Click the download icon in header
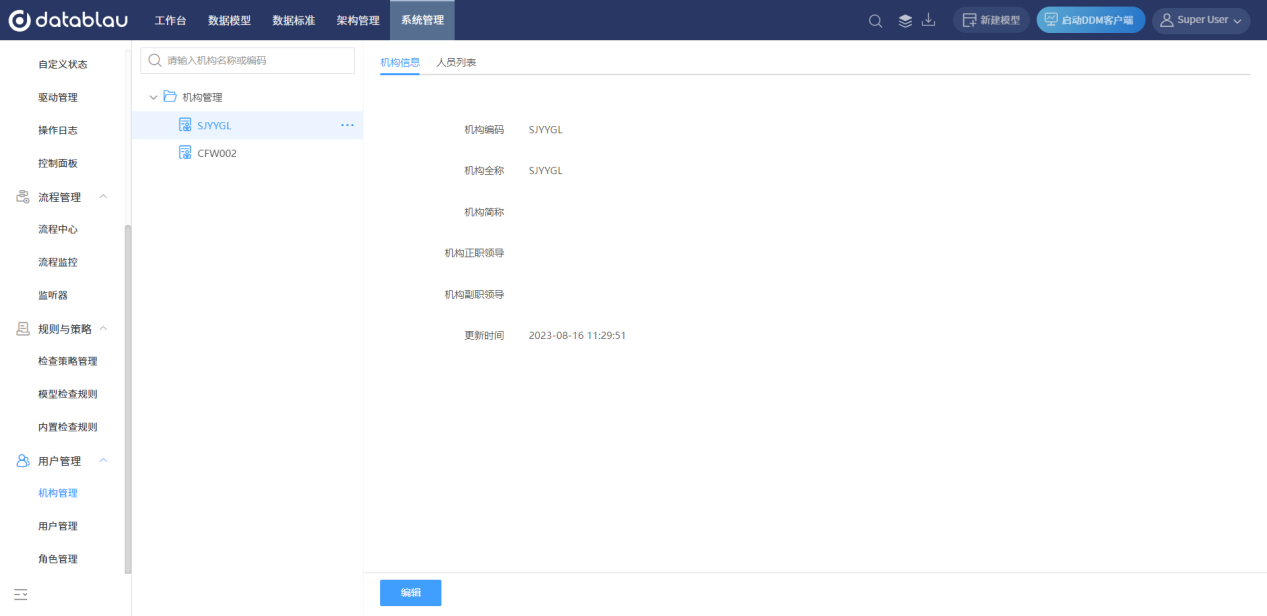The width and height of the screenshot is (1267, 616). pos(928,20)
